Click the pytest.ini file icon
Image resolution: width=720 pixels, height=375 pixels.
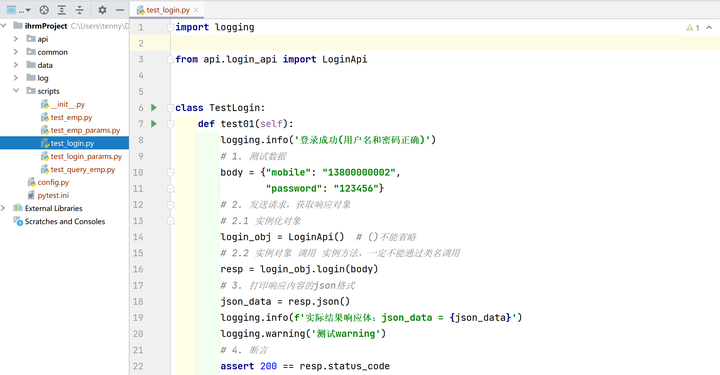click(x=31, y=195)
